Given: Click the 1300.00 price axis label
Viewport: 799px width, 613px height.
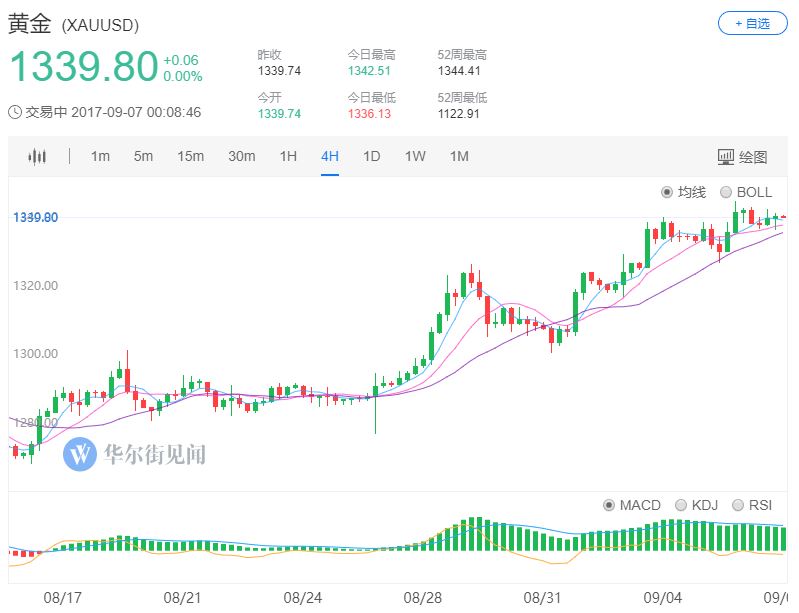Looking at the screenshot, I should pyautogui.click(x=35, y=354).
